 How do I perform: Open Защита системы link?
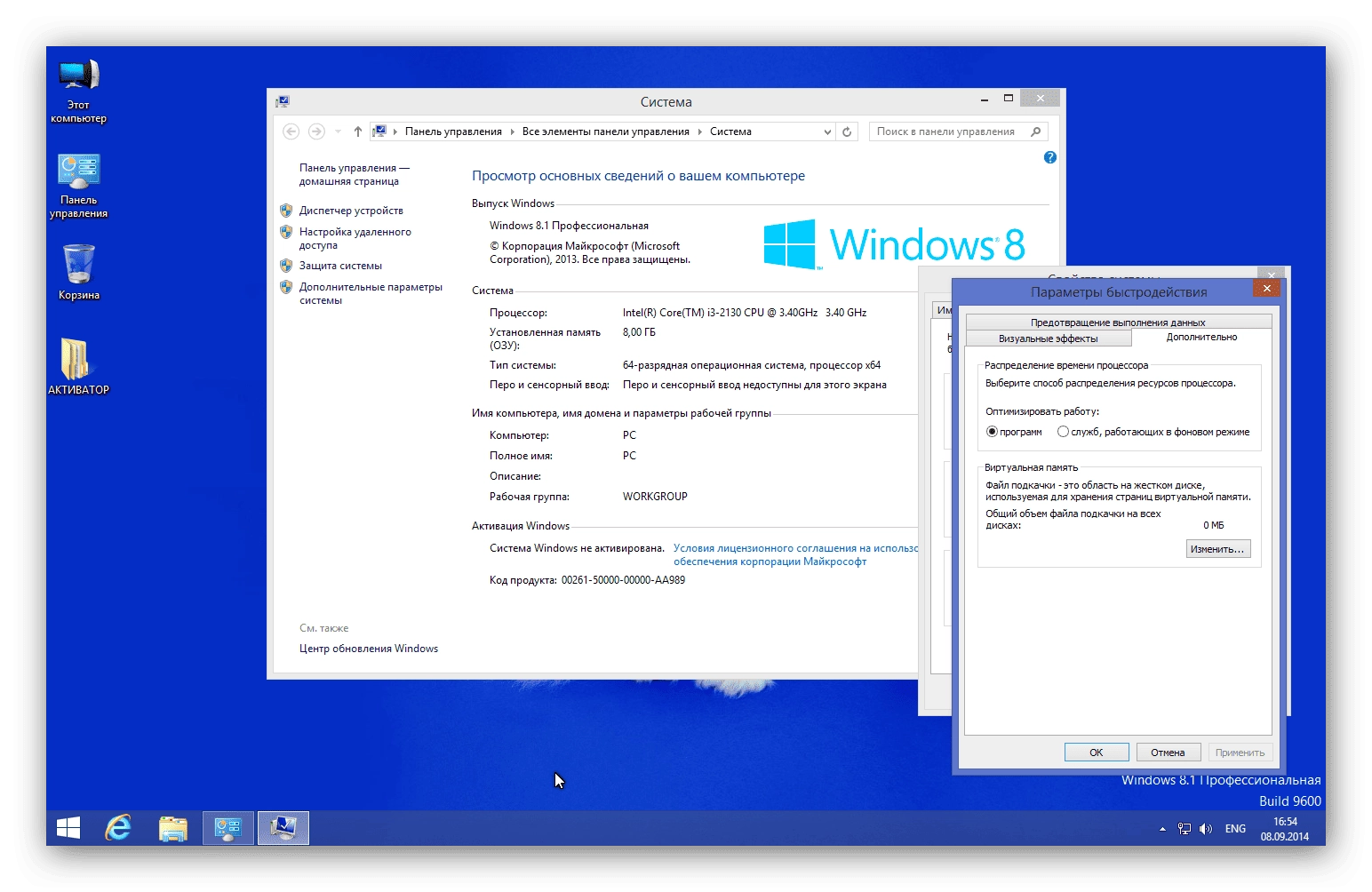point(340,266)
